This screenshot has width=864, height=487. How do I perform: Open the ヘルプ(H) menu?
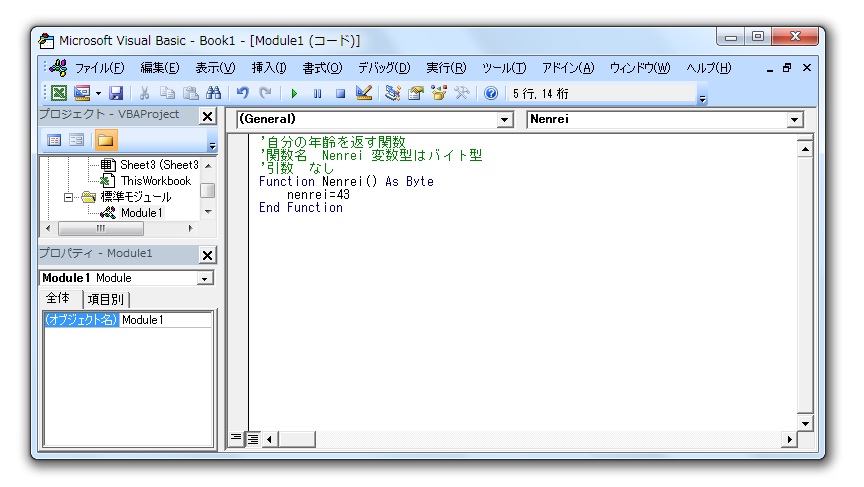point(709,68)
